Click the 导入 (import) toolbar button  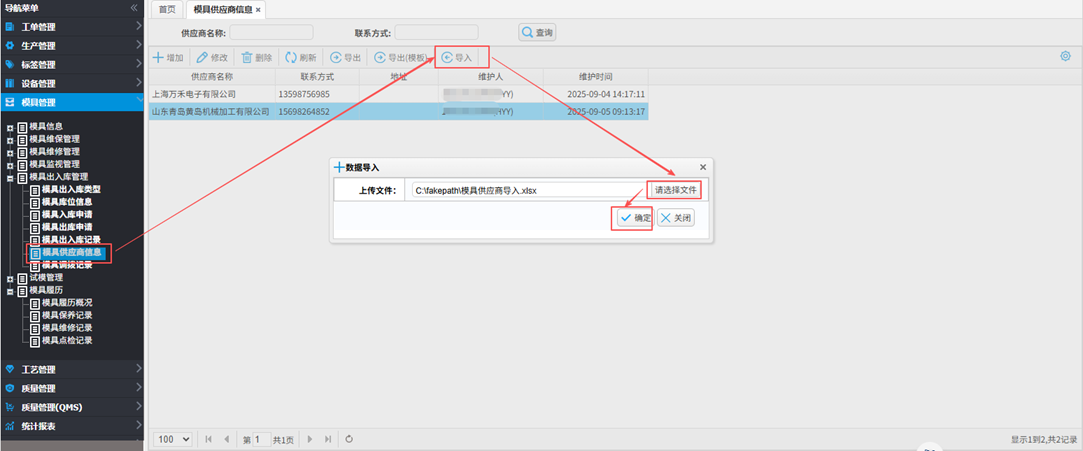[x=457, y=58]
